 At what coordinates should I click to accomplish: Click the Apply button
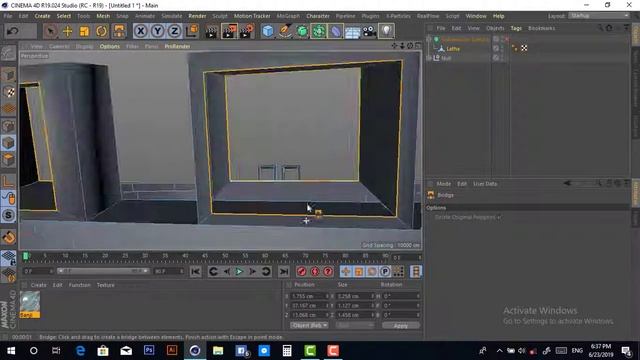(401, 325)
